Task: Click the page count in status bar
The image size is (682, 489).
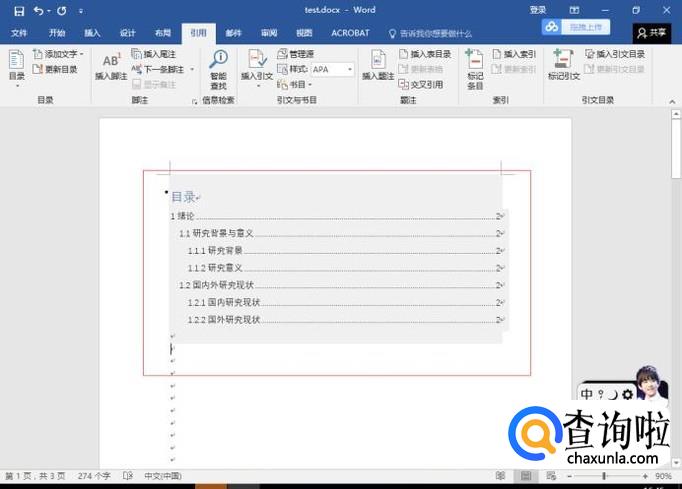Action: point(35,476)
